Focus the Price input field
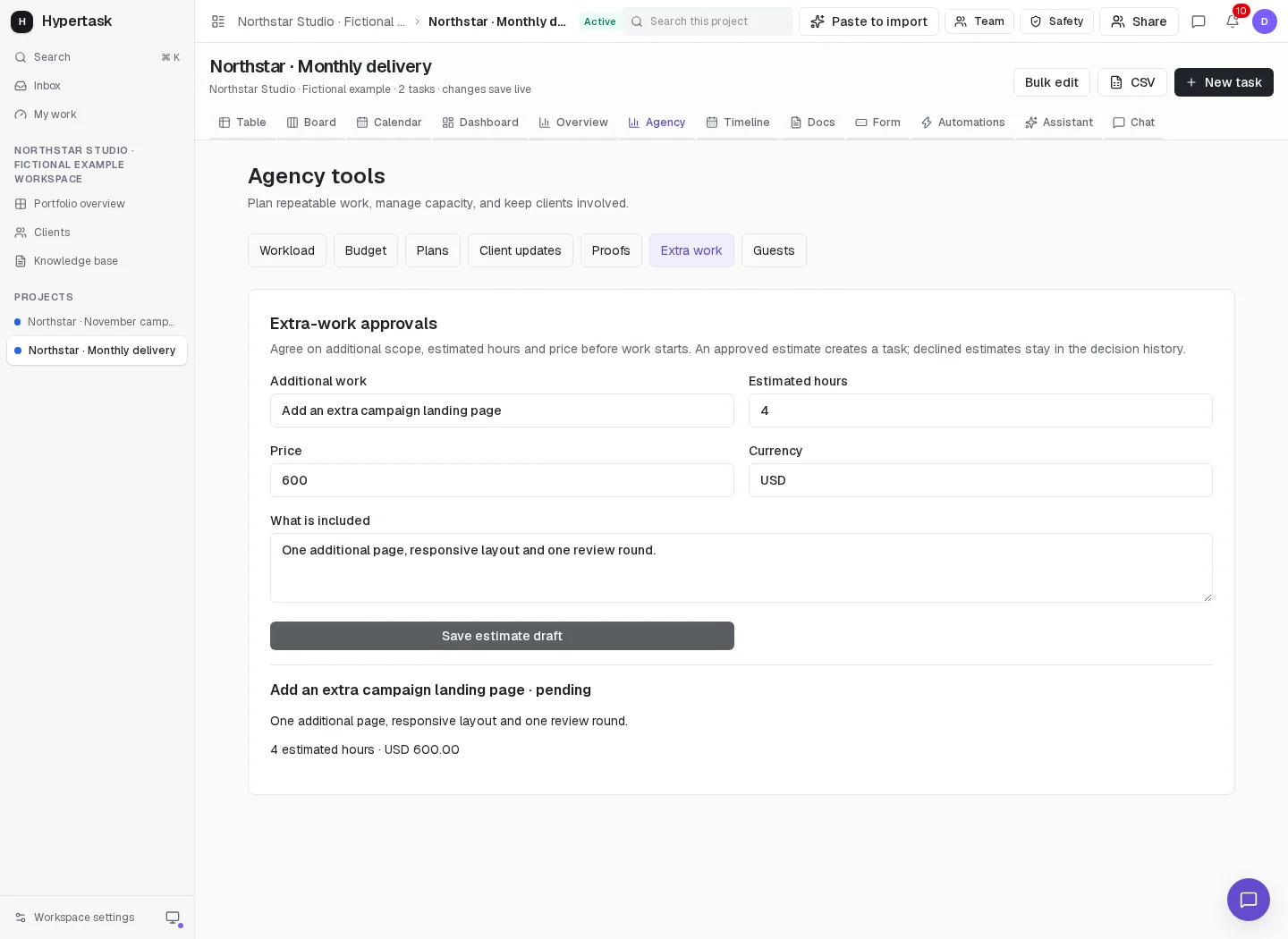 502,480
